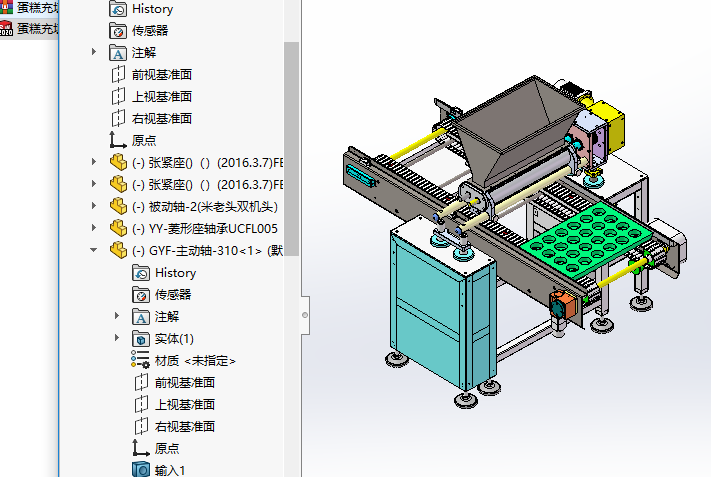Image resolution: width=711 pixels, height=477 pixels.
Task: Click the 材质 material icon
Action: pos(140,360)
